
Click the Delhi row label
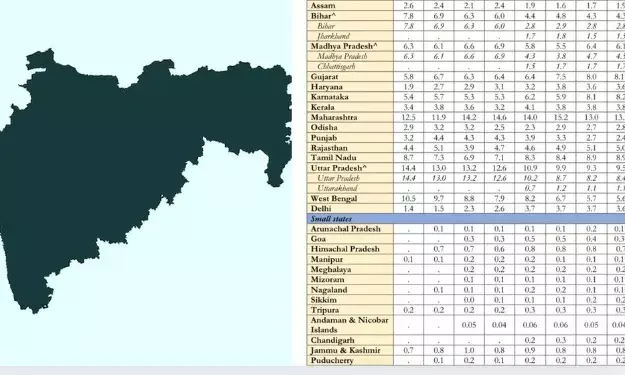point(321,208)
